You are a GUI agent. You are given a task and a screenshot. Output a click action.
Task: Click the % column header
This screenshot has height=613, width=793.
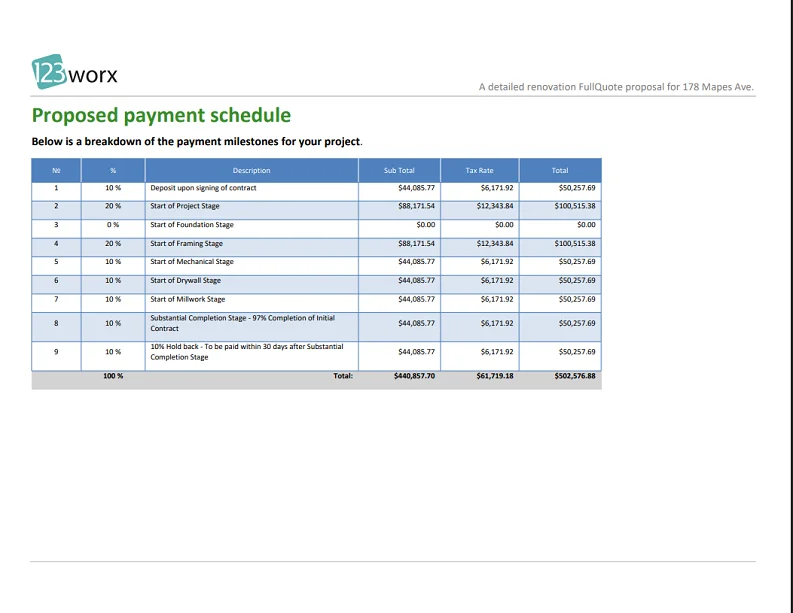pos(113,170)
